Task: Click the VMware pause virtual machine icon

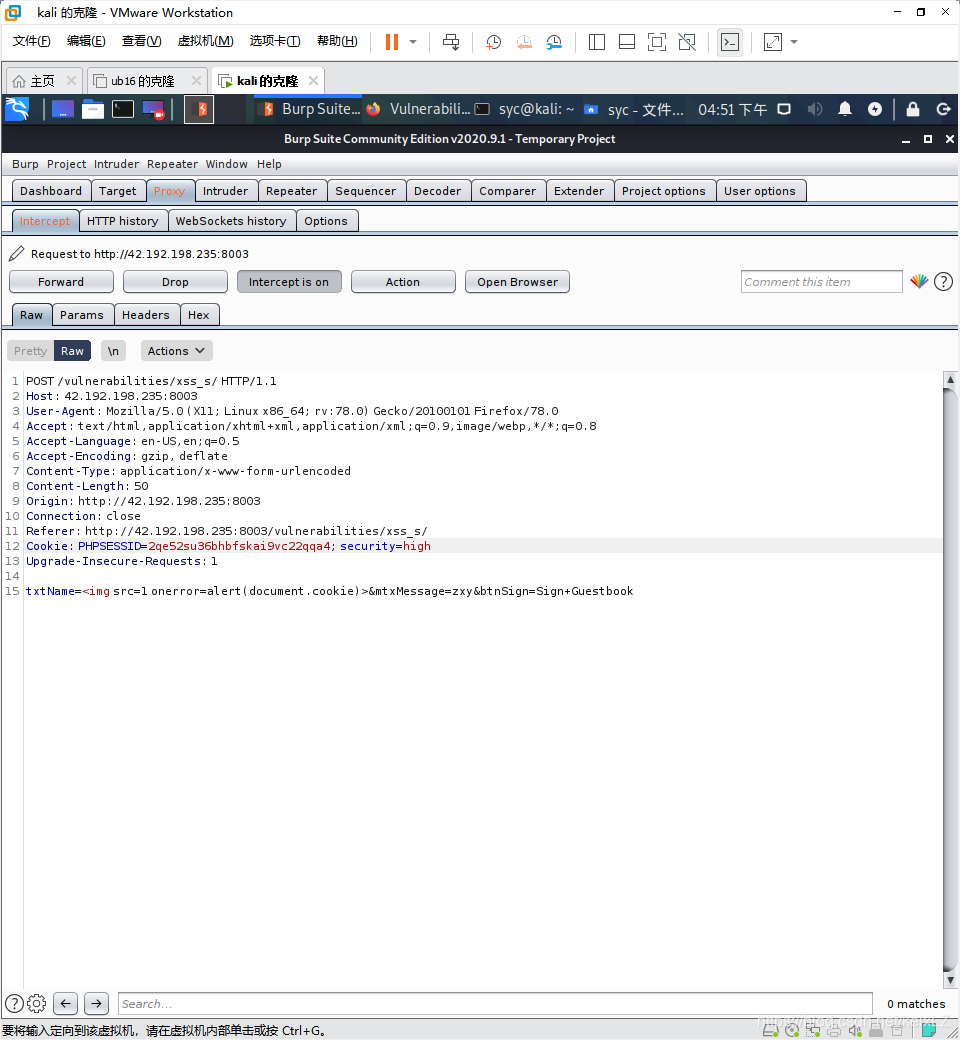Action: tap(391, 42)
